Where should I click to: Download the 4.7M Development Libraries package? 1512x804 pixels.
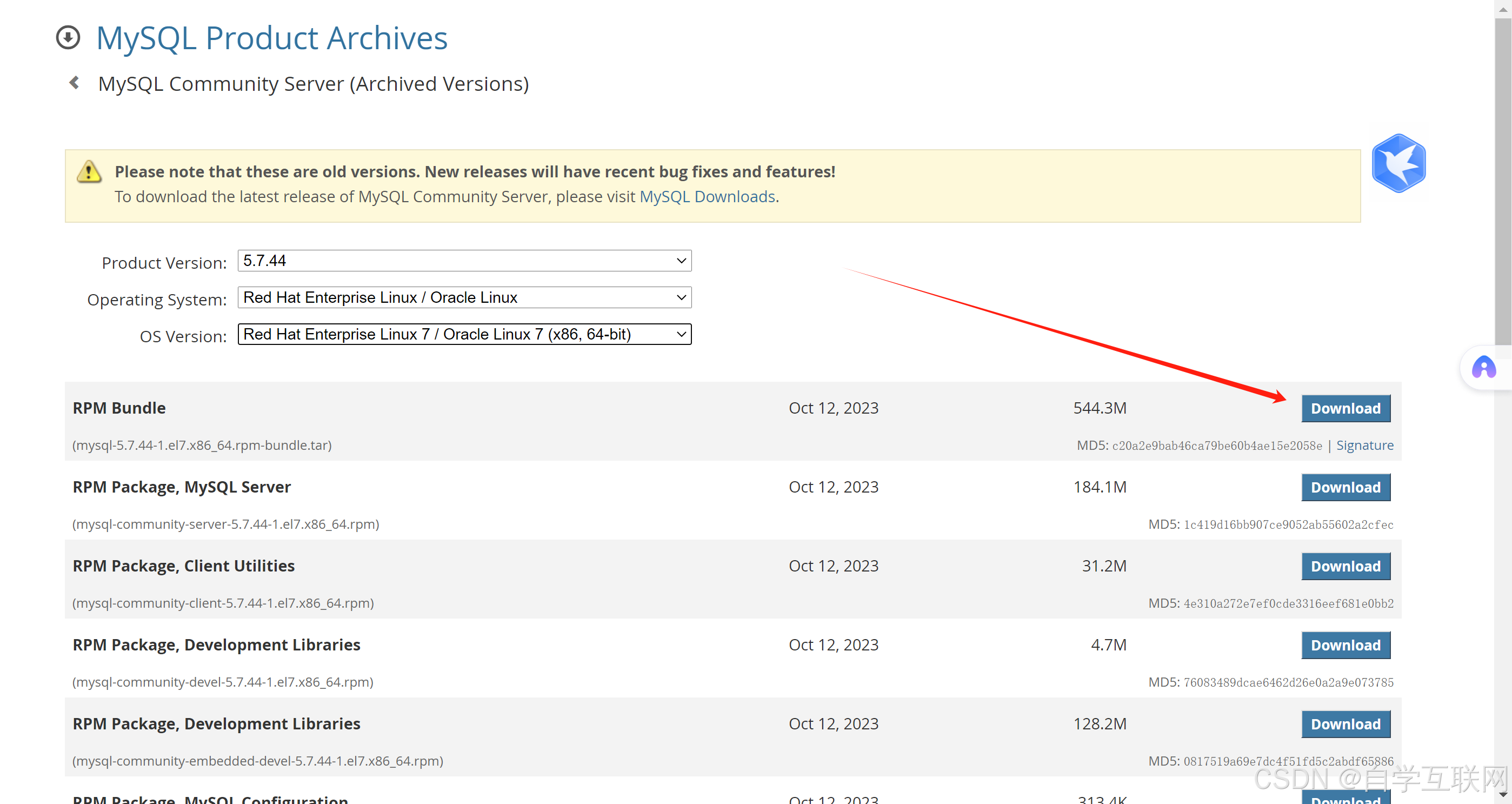pos(1346,645)
